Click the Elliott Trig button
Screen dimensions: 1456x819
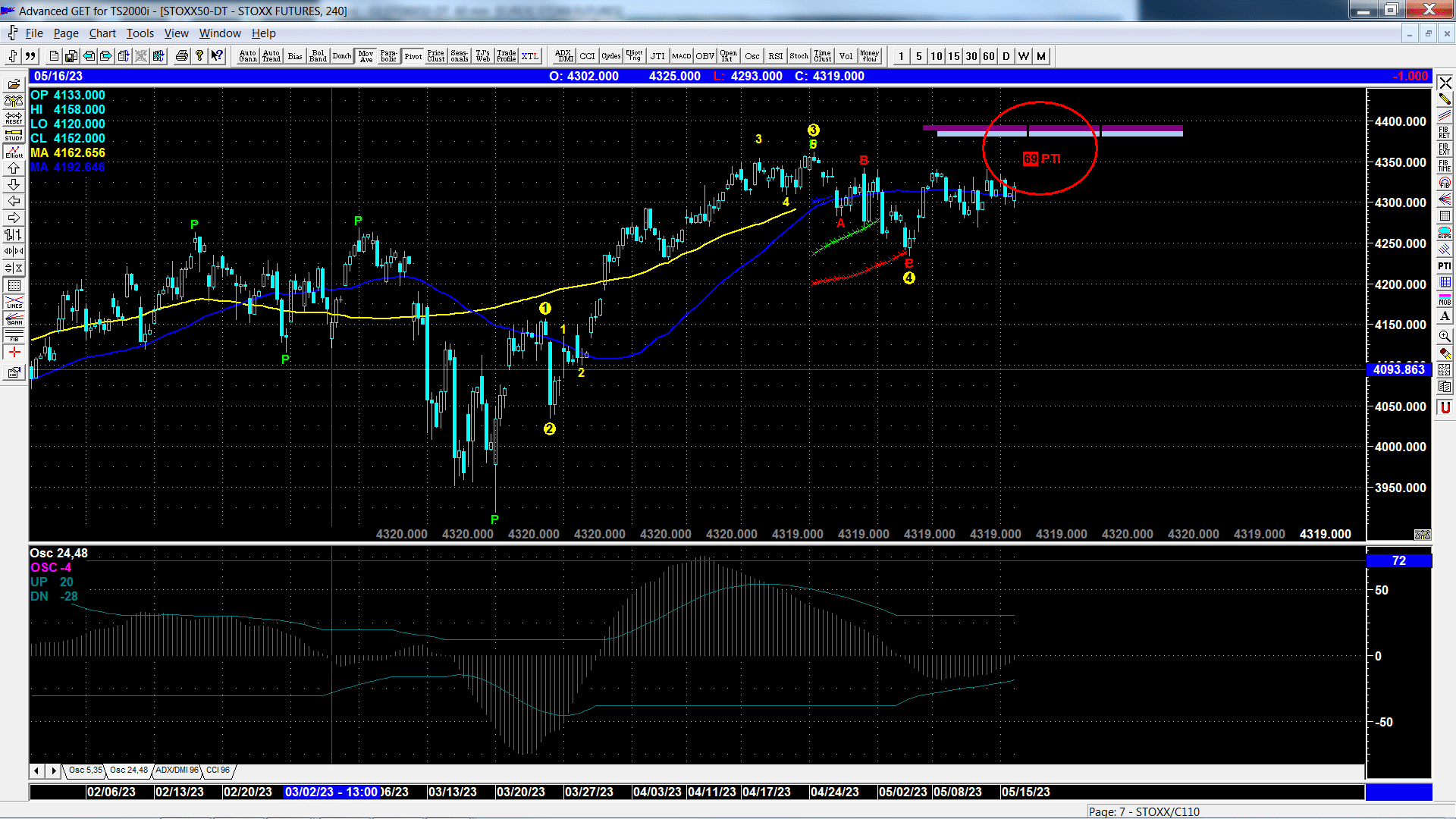pyautogui.click(x=635, y=56)
